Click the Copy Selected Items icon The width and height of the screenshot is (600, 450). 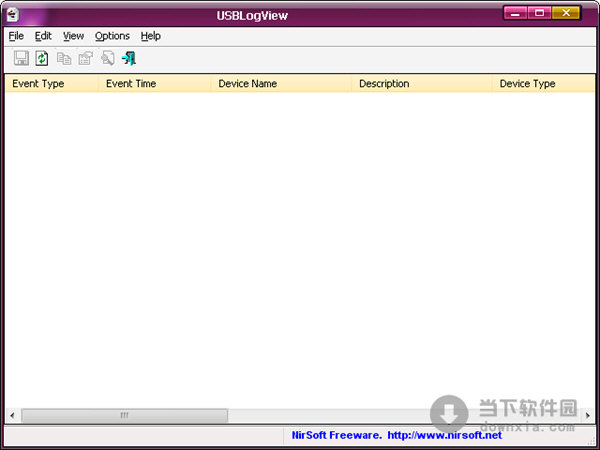(64, 59)
